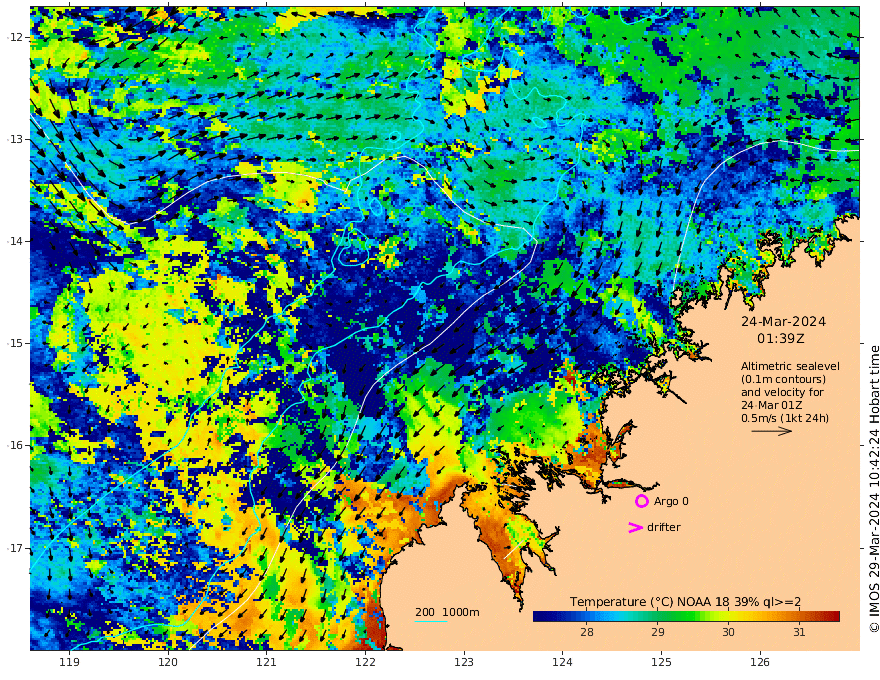Click the '0.5m/s (1kt 24h)' label
The height and width of the screenshot is (680, 880).
[x=785, y=418]
